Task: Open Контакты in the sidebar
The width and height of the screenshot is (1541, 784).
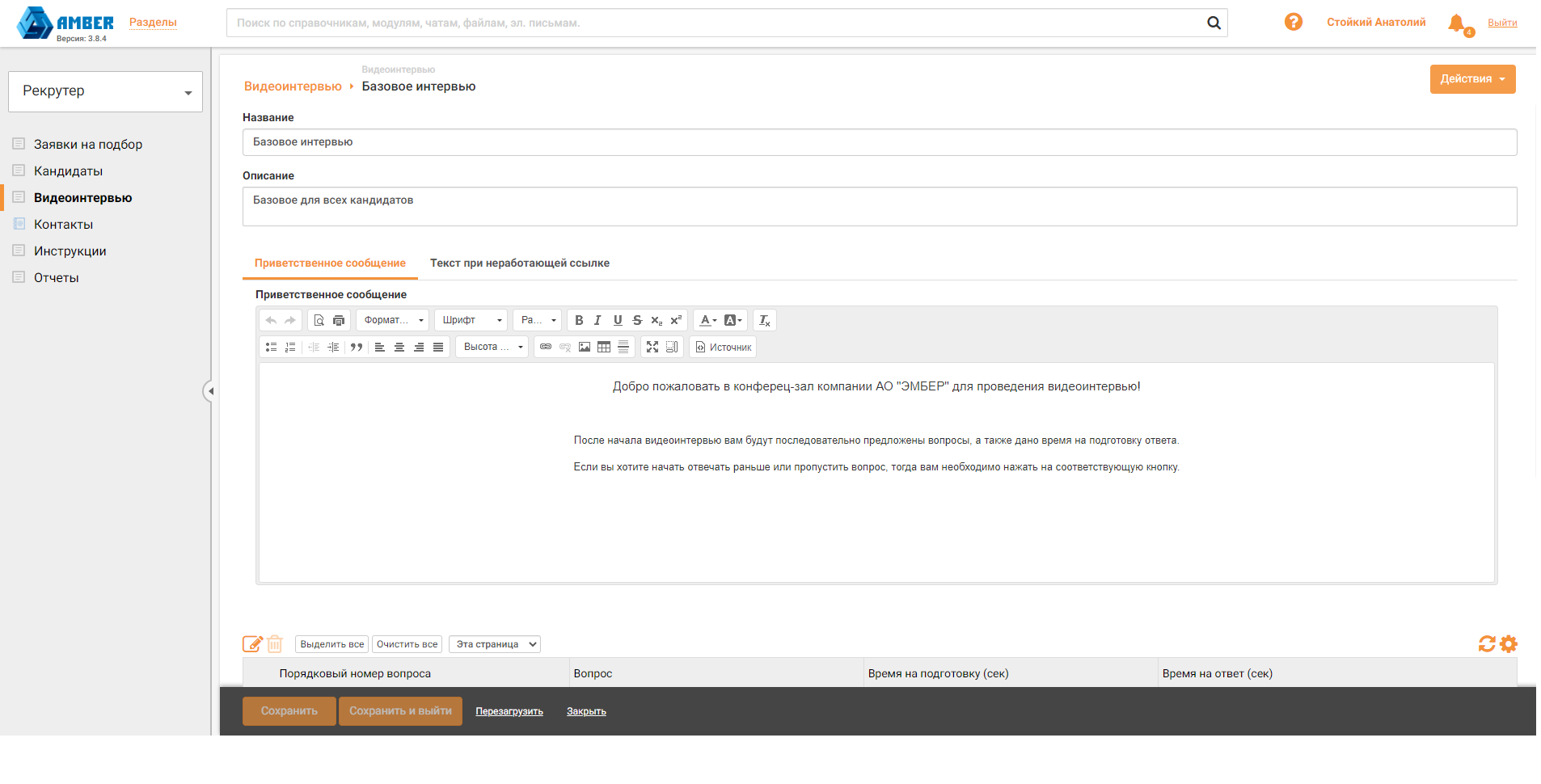Action: pos(63,225)
